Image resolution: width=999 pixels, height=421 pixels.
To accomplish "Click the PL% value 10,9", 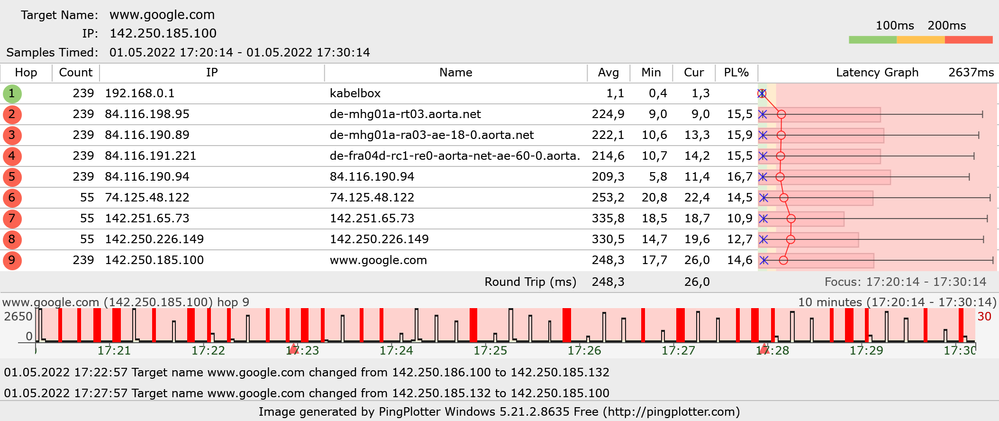I will (x=738, y=218).
